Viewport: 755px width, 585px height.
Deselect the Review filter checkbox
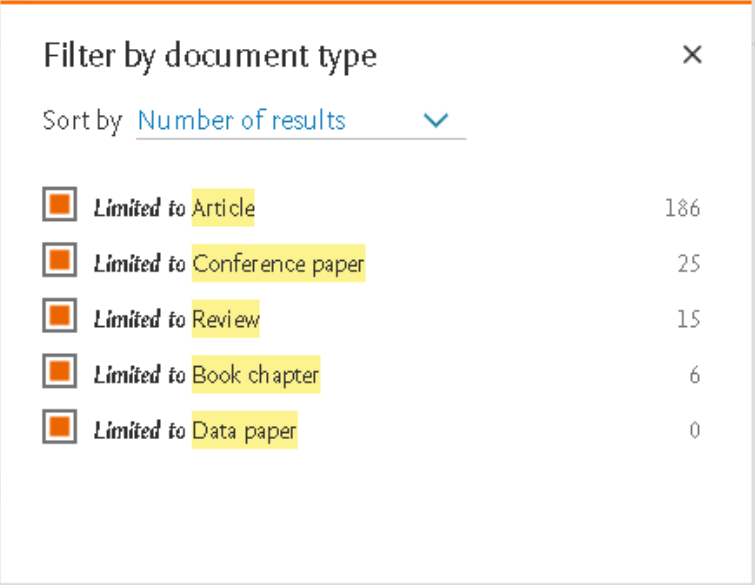click(x=59, y=317)
